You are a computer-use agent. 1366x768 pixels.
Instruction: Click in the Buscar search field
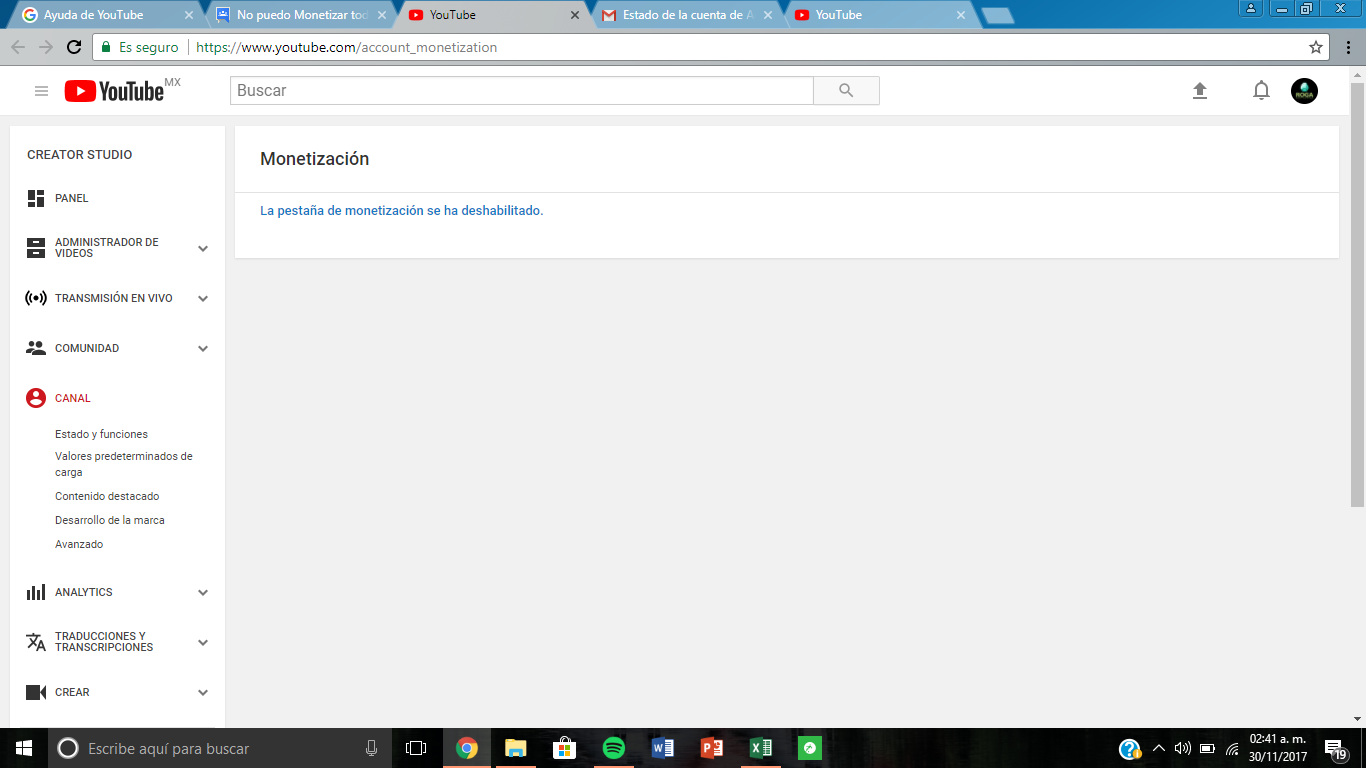pos(522,91)
